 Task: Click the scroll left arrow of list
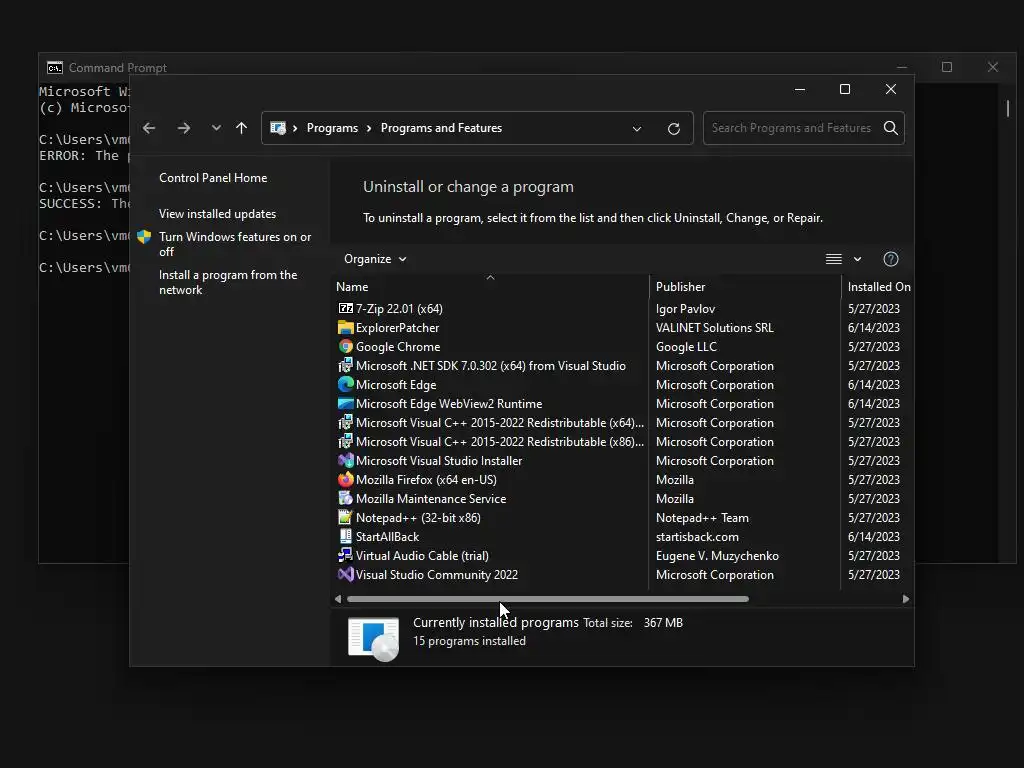click(338, 599)
